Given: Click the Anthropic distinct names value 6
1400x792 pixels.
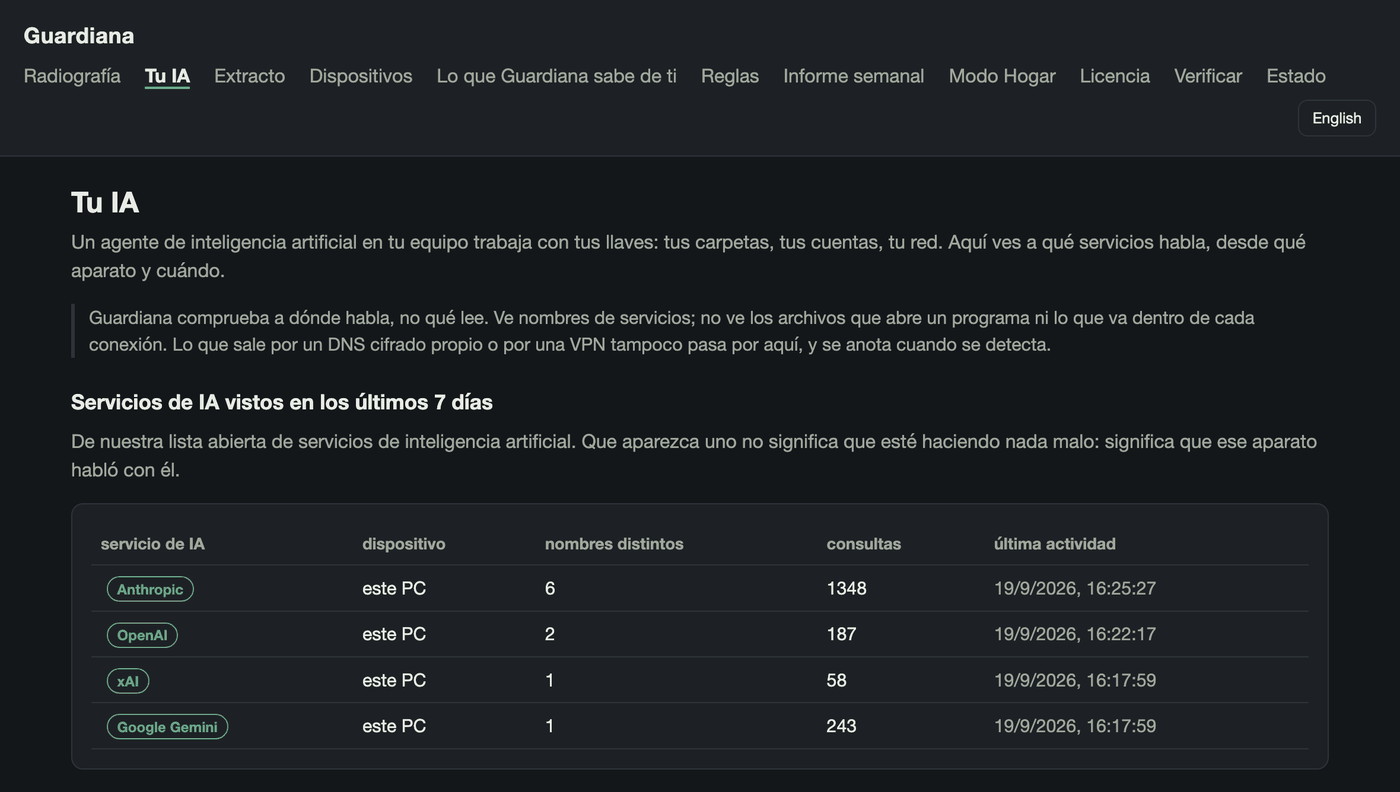Looking at the screenshot, I should click(x=550, y=588).
